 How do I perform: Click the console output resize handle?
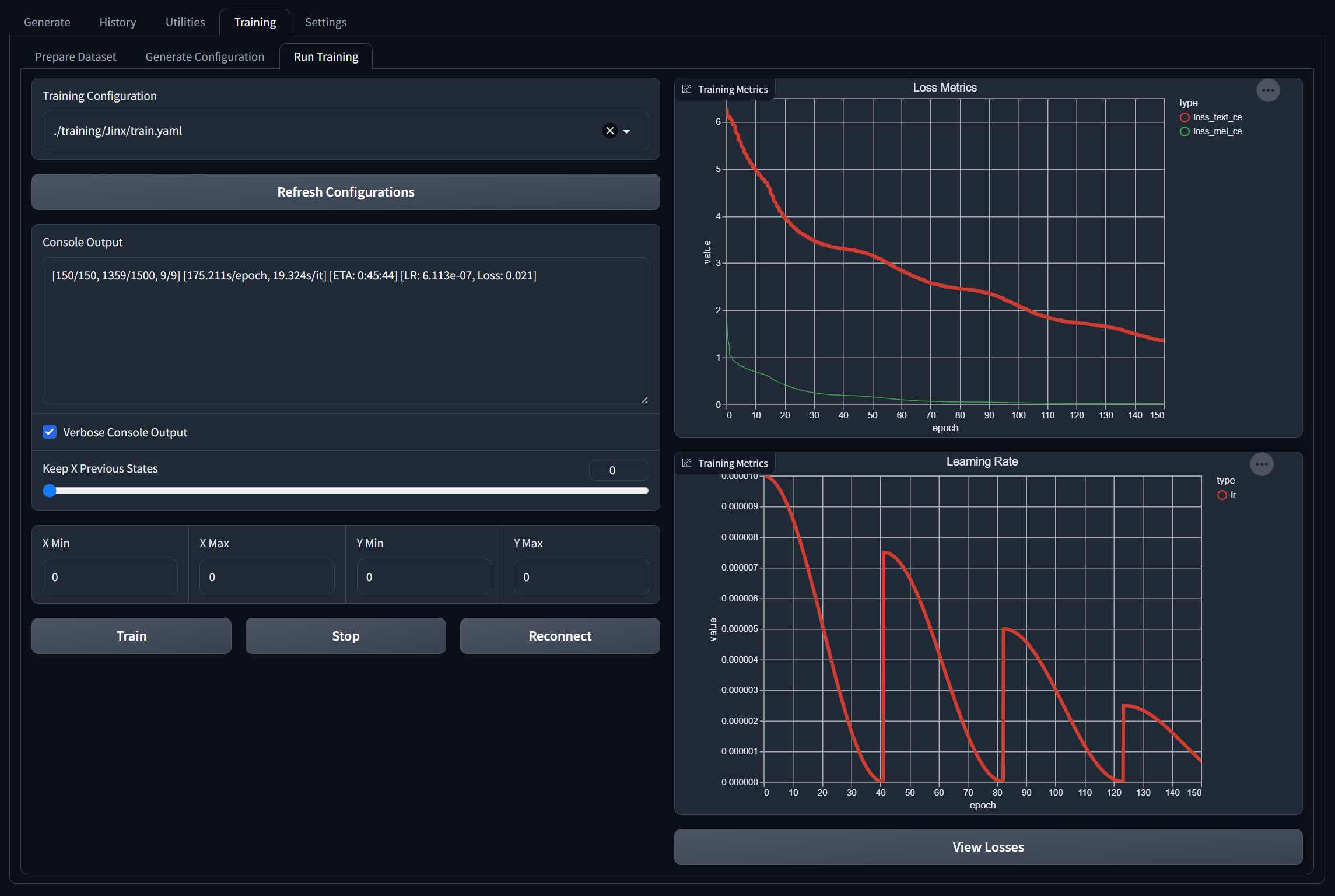click(x=644, y=400)
